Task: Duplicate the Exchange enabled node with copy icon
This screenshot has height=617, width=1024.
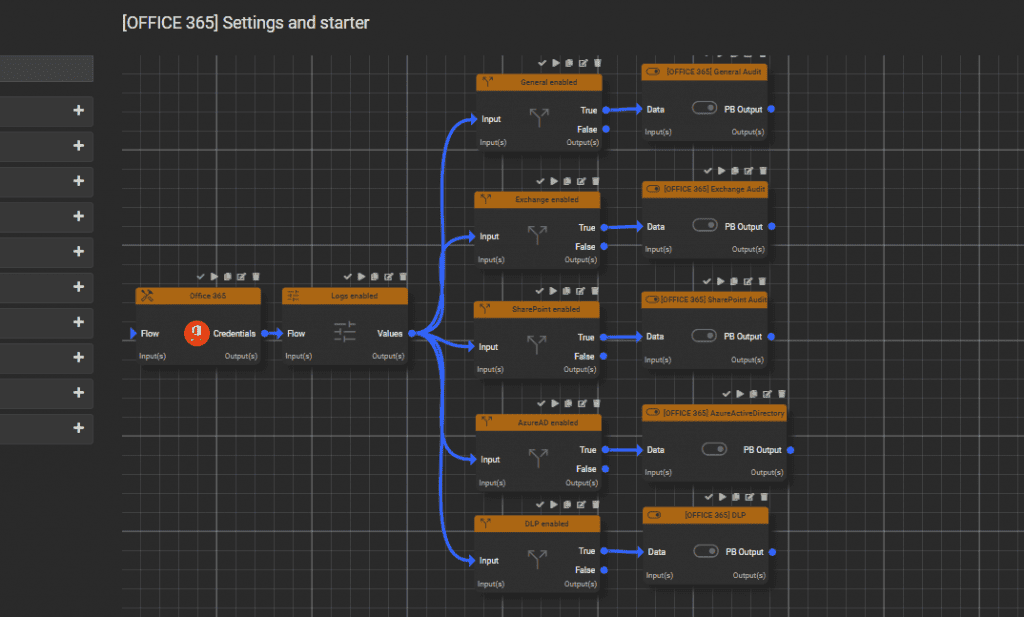Action: [x=568, y=182]
